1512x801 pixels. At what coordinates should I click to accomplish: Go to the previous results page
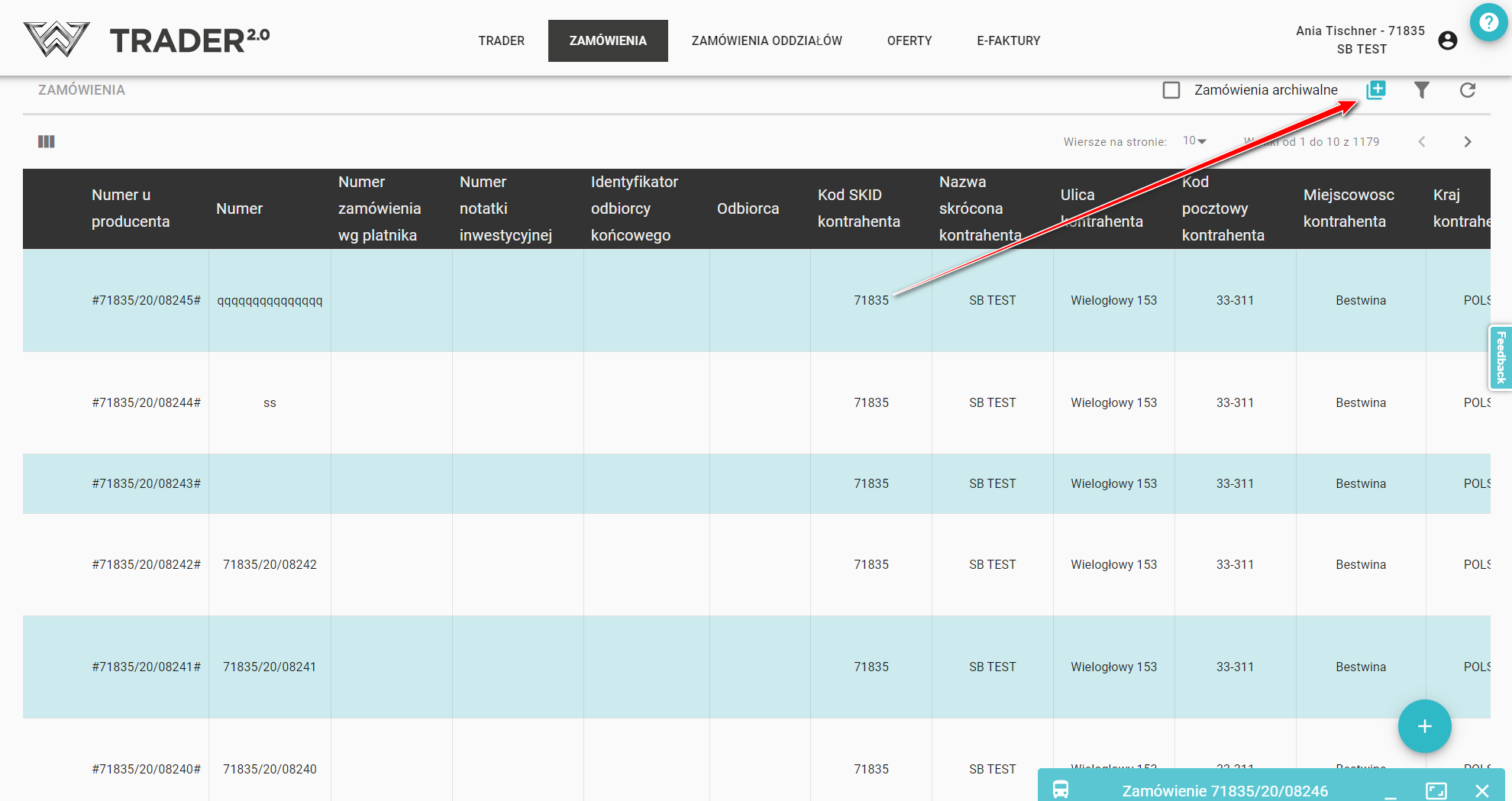[x=1422, y=141]
